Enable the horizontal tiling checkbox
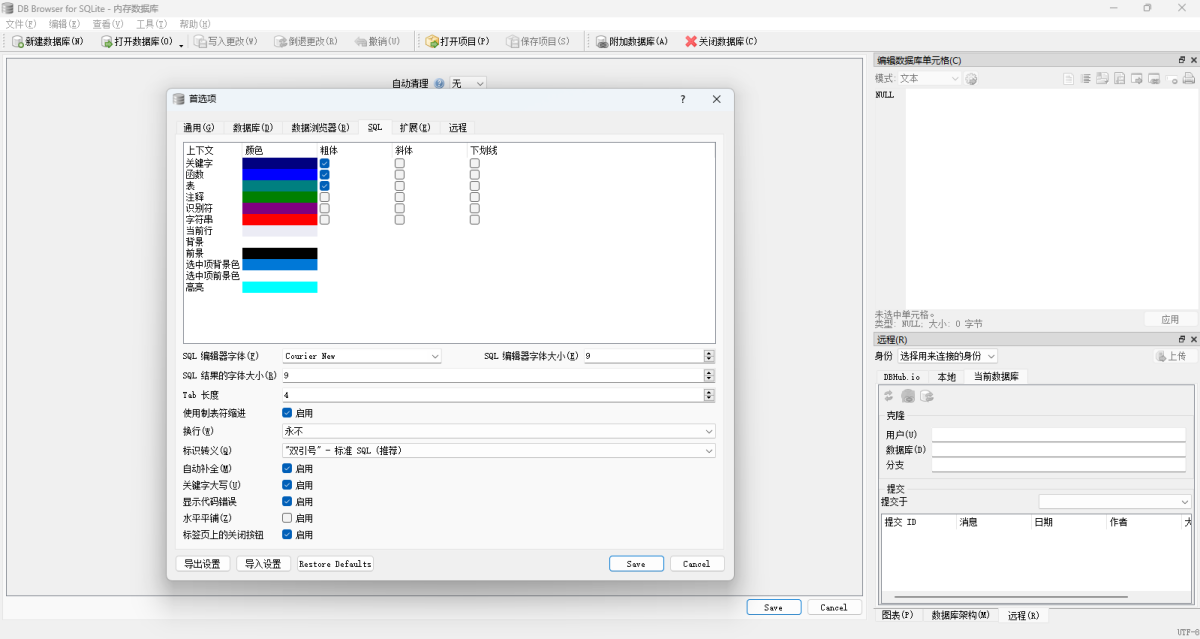Screen dimensions: 1200x639 coord(287,518)
